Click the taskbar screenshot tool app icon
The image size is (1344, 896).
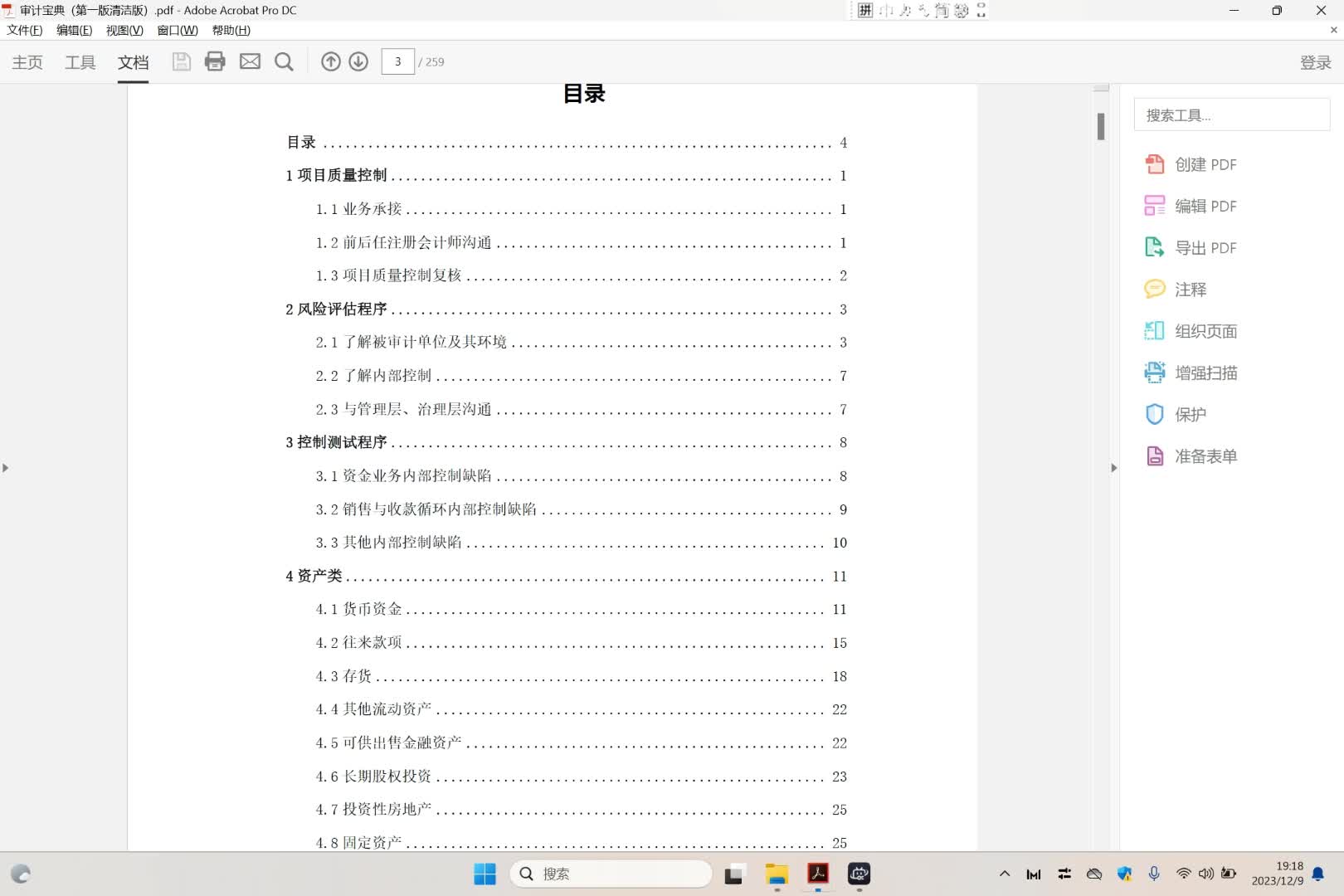pyautogui.click(x=859, y=874)
